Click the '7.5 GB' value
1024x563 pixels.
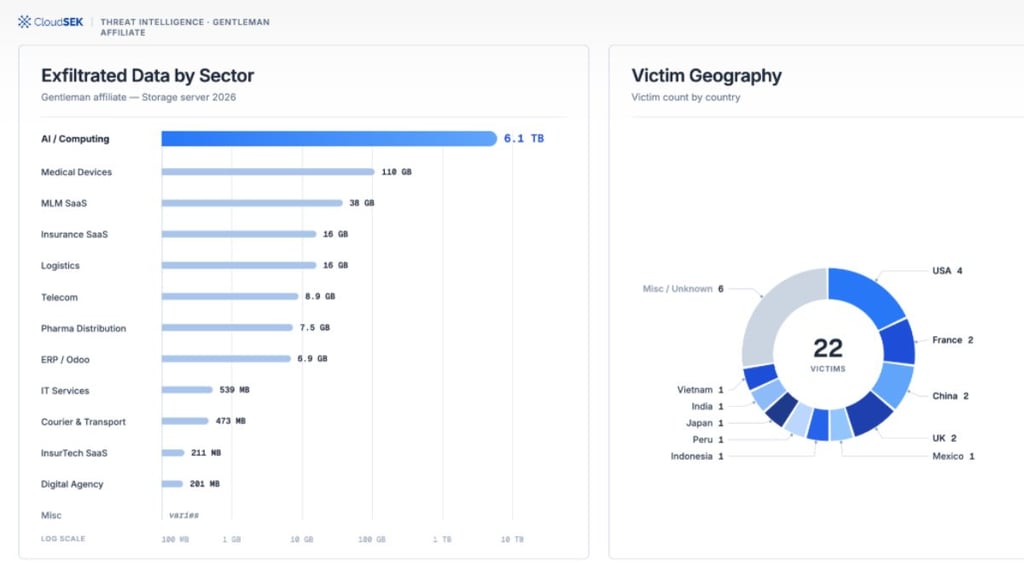[x=315, y=328]
